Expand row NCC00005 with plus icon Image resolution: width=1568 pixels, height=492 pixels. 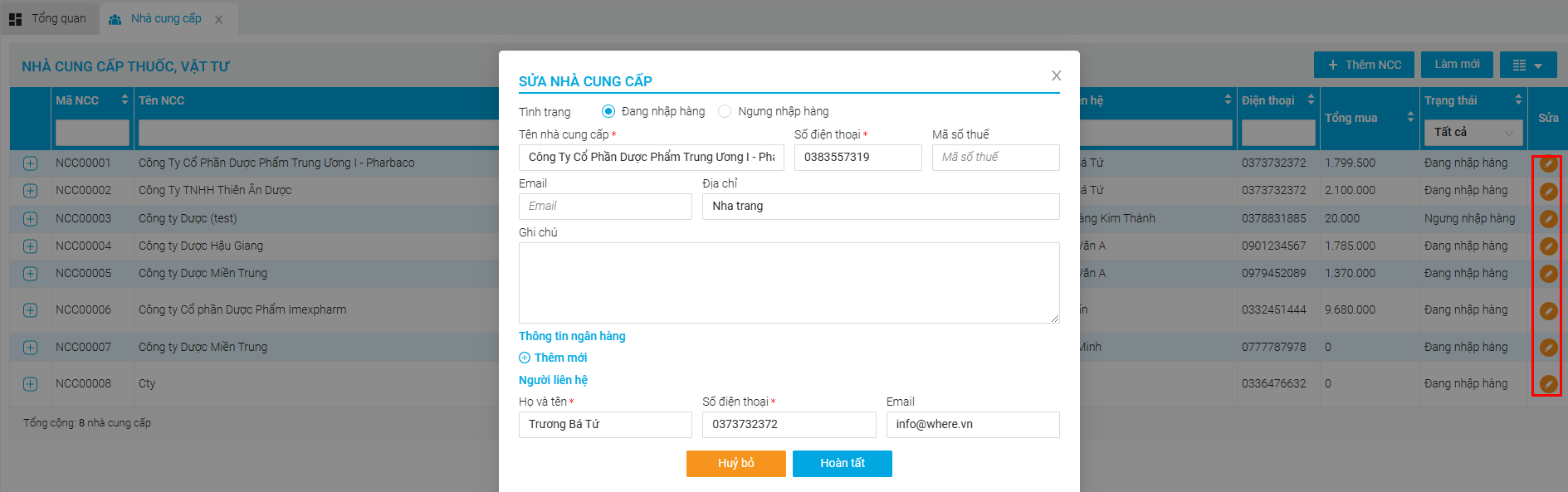tap(31, 274)
